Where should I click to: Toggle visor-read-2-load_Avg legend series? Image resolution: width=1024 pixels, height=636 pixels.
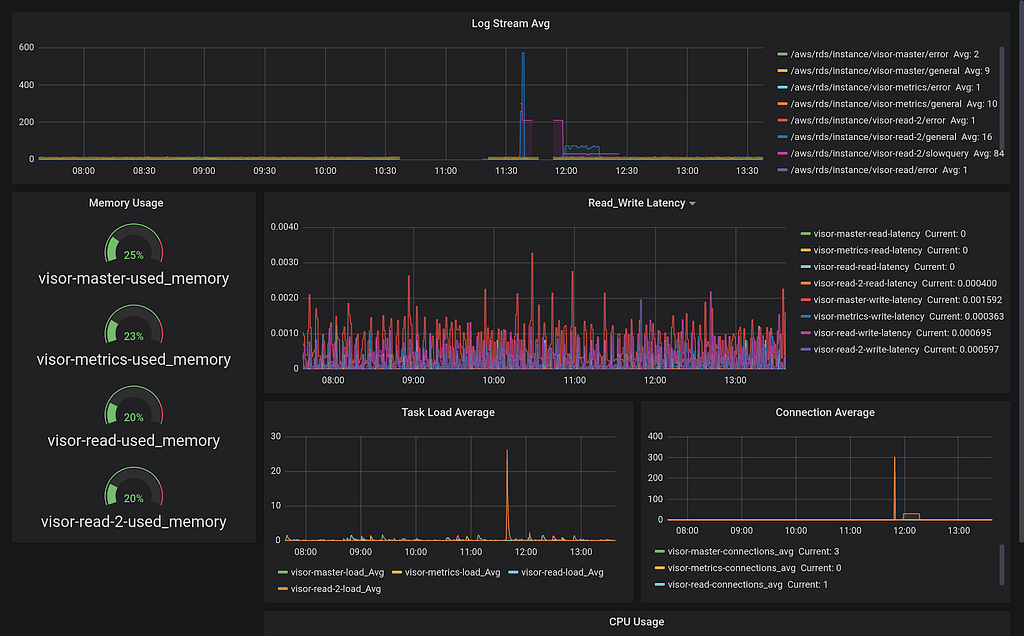[336, 589]
